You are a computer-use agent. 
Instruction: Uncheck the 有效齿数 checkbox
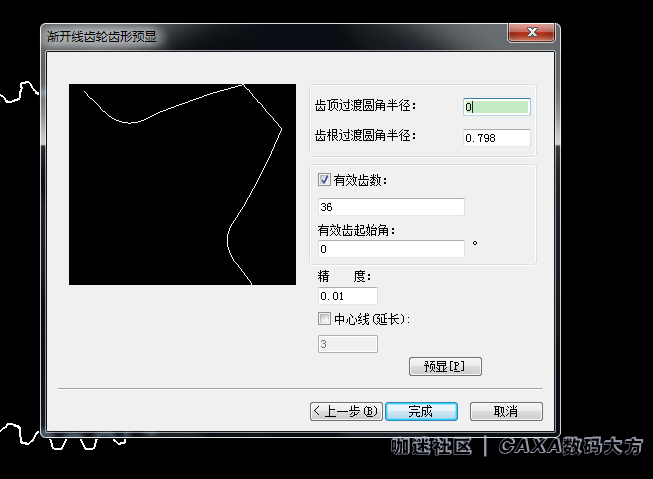tap(323, 180)
